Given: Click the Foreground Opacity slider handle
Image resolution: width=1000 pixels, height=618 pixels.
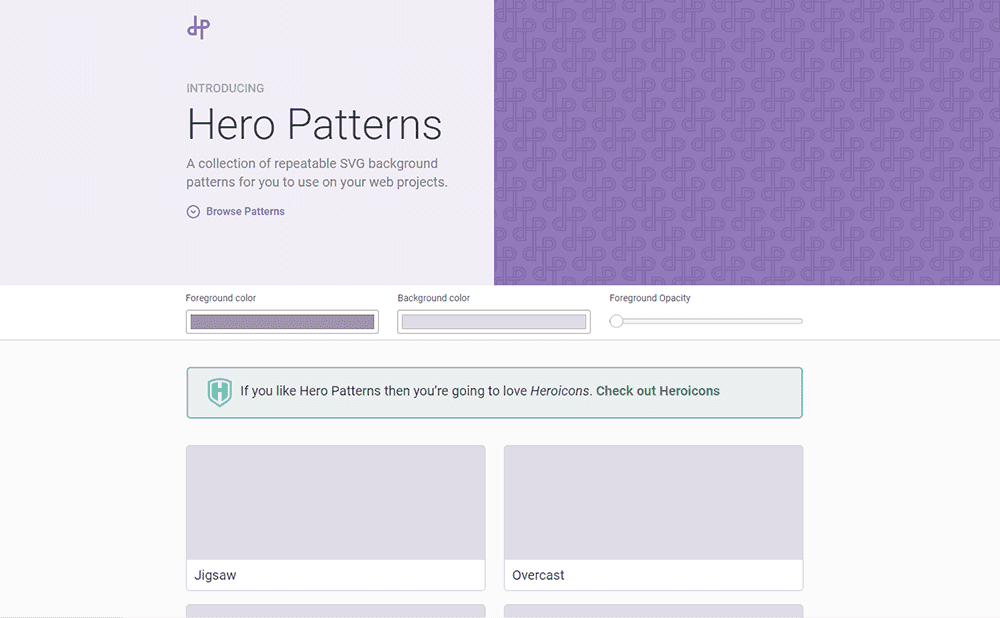Looking at the screenshot, I should [x=618, y=321].
